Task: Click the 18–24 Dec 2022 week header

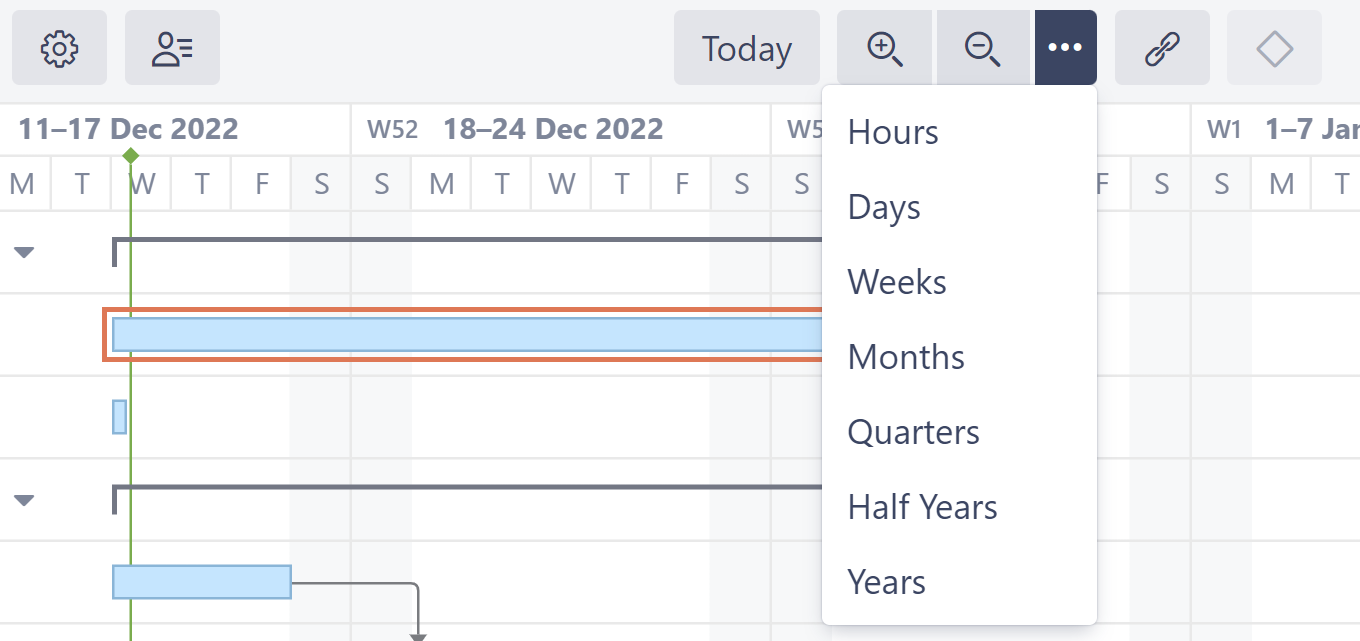Action: [552, 129]
